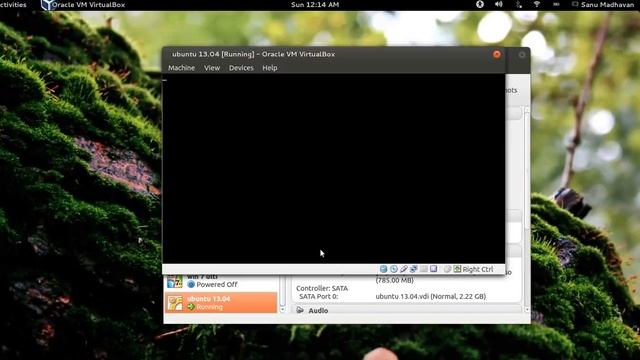Click the green host key capture icon

pos(457,269)
